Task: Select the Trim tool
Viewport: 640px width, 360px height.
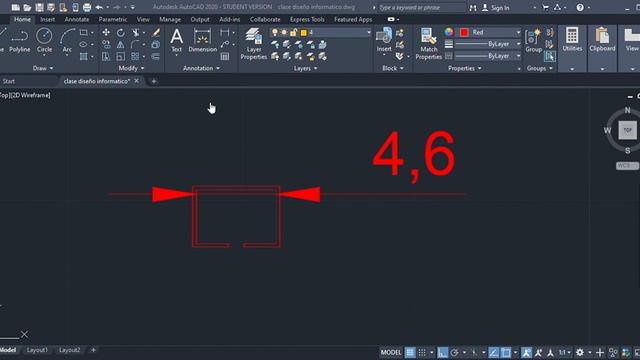Action: (x=136, y=32)
